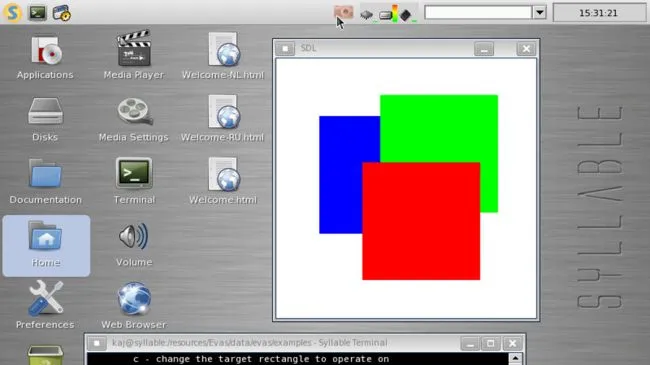Click the red rectangle in SDL window
This screenshot has height=365, width=650.
pos(421,221)
